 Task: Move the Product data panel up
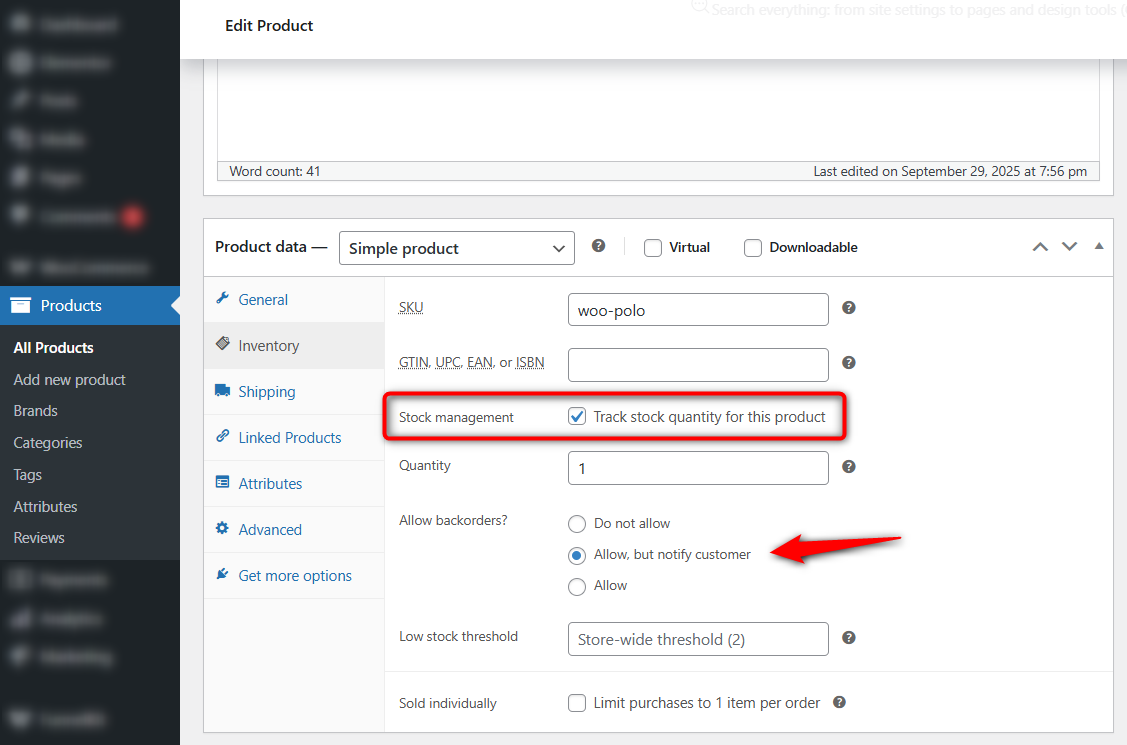(1040, 246)
